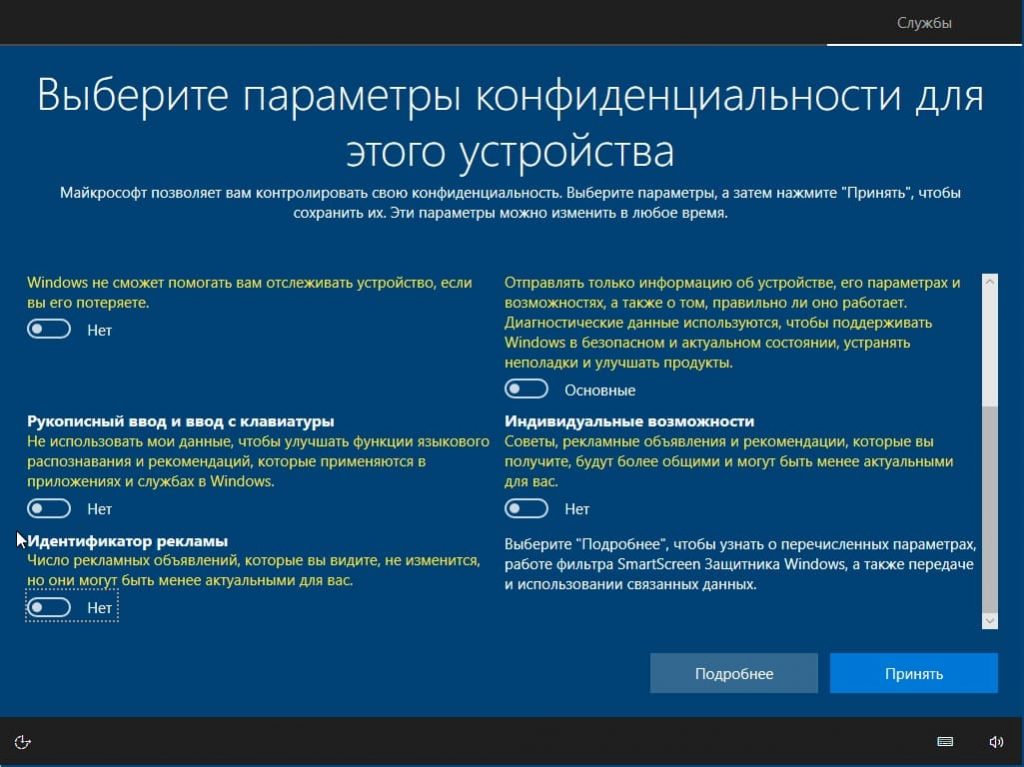The height and width of the screenshot is (767, 1024).
Task: Open the Ease of Access icon
Action: point(23,741)
